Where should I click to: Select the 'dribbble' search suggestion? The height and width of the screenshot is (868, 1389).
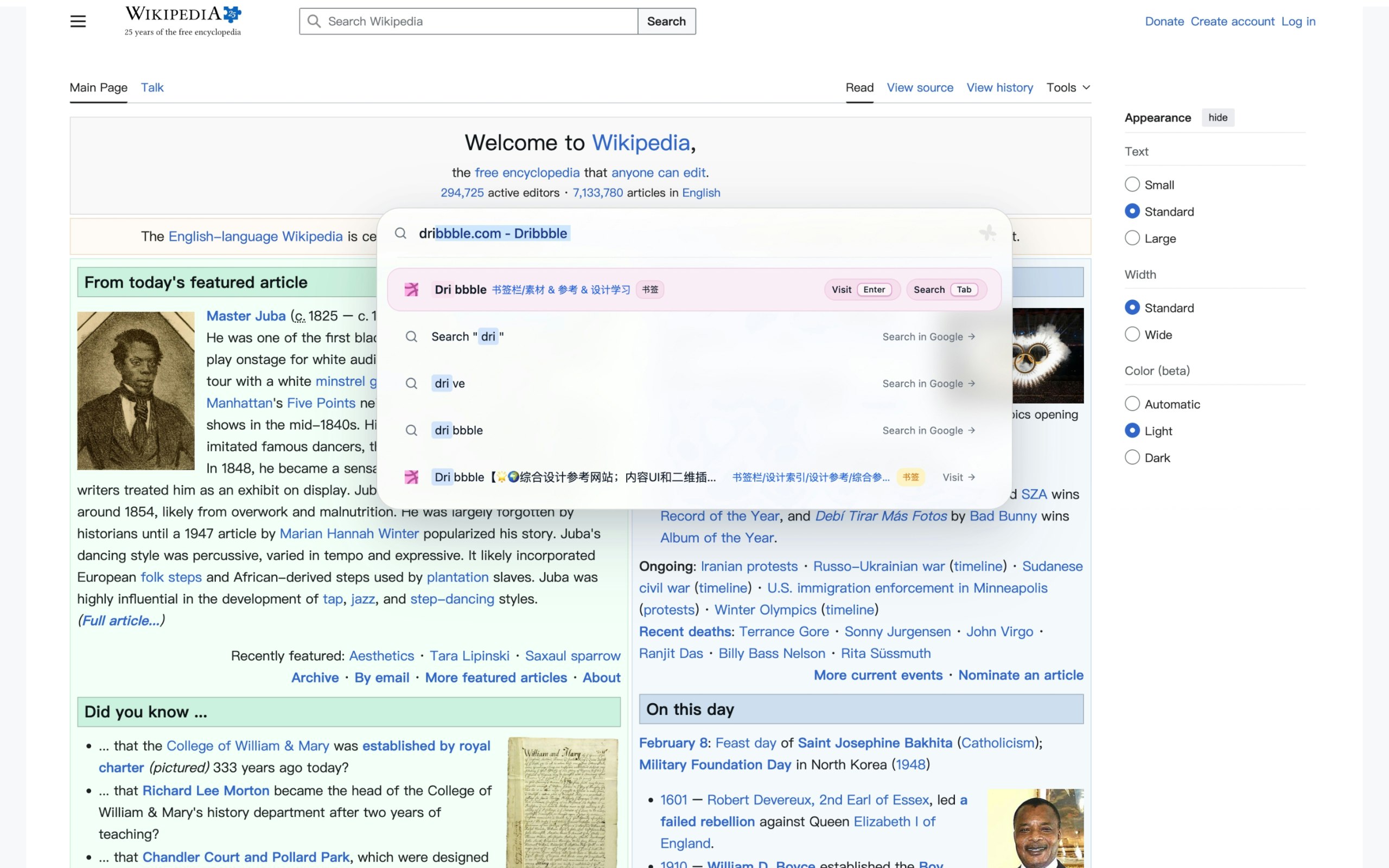coord(694,431)
